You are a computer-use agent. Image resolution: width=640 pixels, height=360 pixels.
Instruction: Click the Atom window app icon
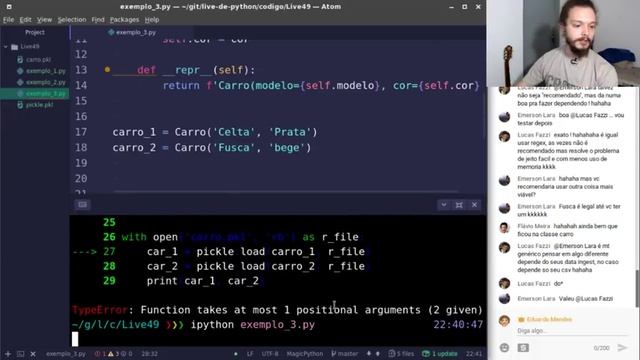[x=9, y=7]
